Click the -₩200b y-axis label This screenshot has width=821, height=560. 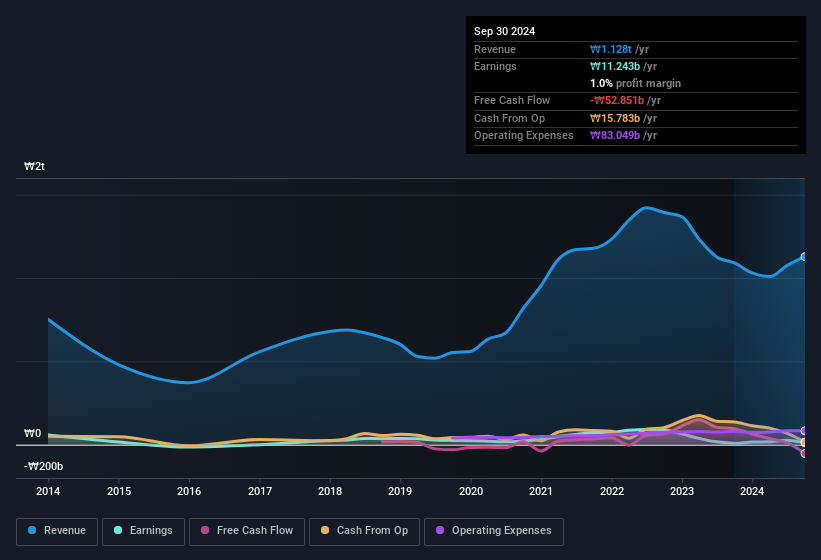coord(43,466)
